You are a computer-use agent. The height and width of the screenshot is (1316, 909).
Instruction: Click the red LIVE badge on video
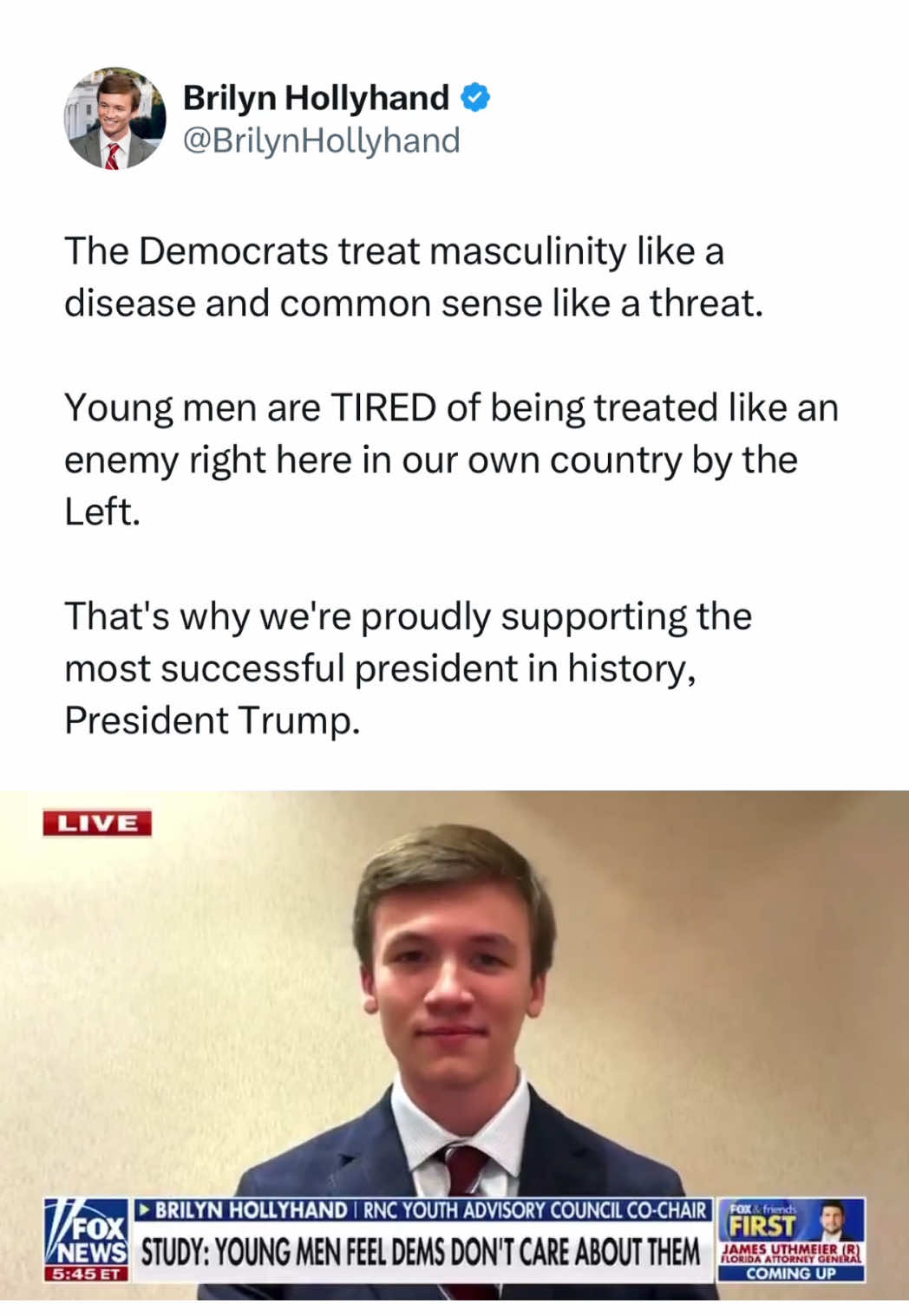pyautogui.click(x=97, y=823)
